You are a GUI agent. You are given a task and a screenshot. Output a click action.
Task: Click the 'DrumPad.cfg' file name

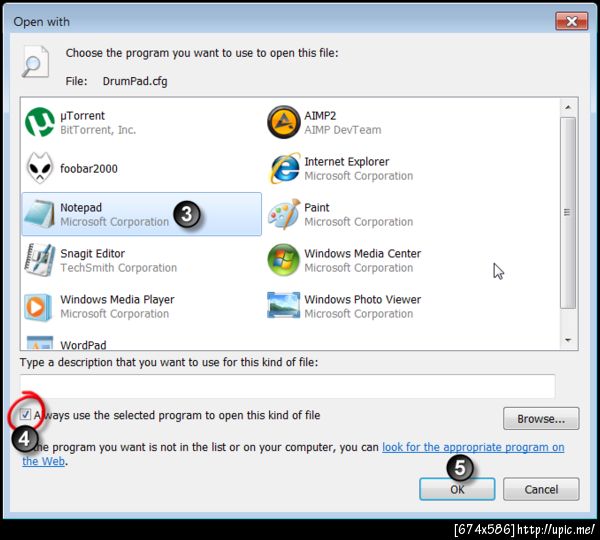tap(135, 81)
